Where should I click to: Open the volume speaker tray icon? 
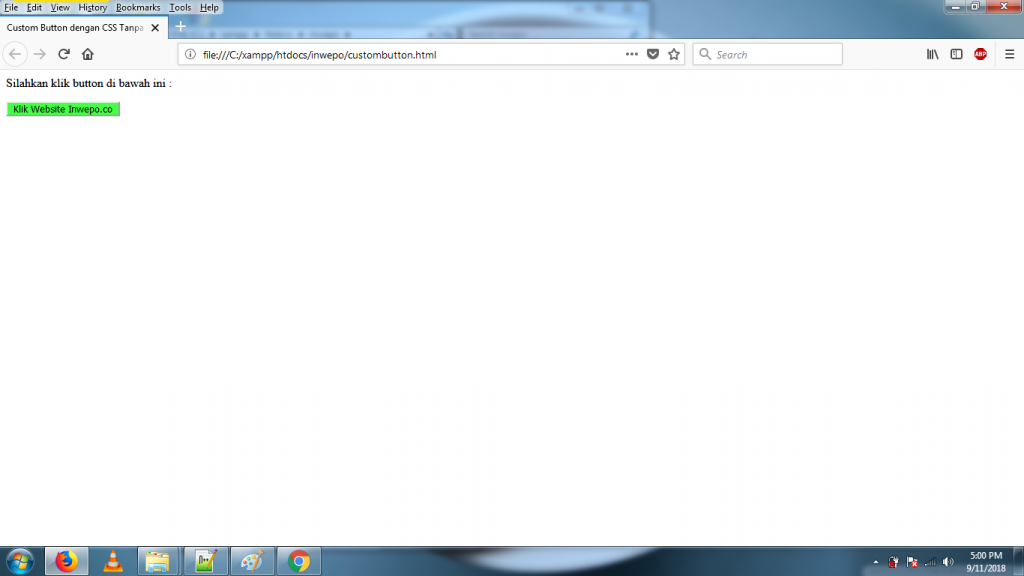coord(948,562)
